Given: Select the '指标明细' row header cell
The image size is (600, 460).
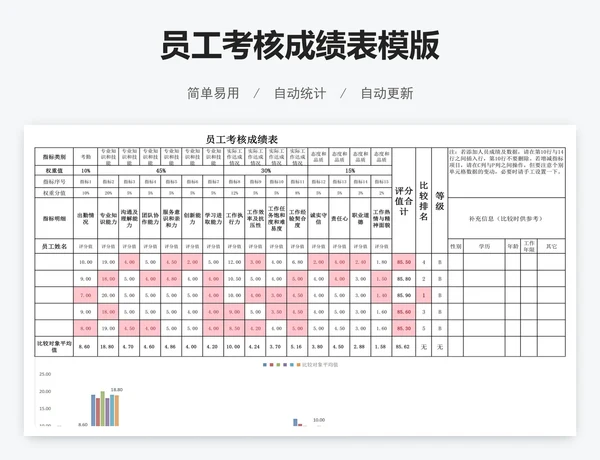Looking at the screenshot, I should (x=54, y=219).
